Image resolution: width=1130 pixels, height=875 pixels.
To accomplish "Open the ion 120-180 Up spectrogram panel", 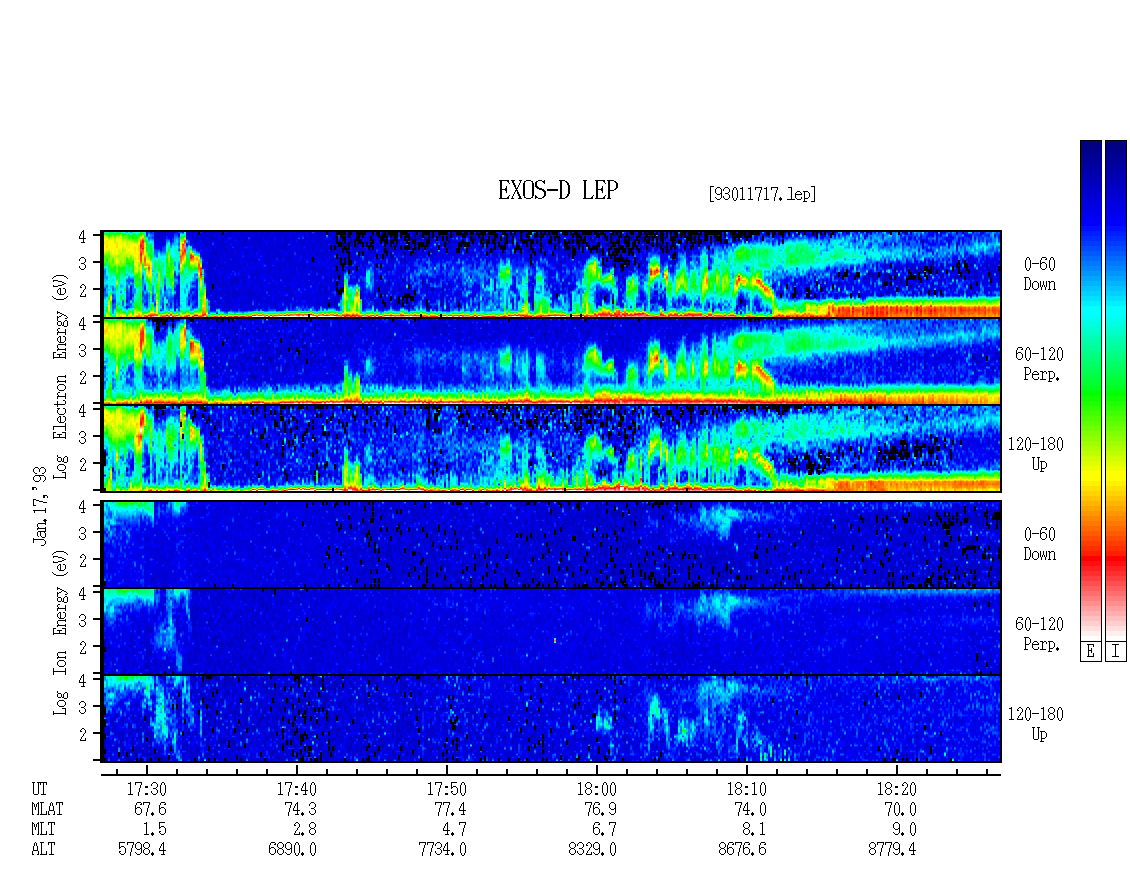I will (551, 719).
